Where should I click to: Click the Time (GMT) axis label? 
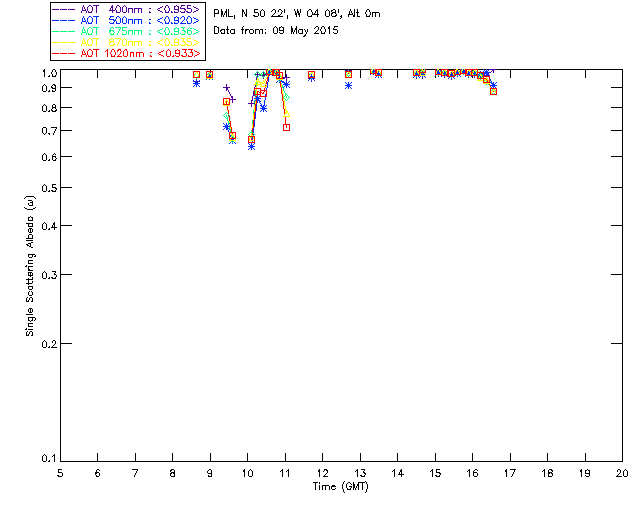click(340, 487)
